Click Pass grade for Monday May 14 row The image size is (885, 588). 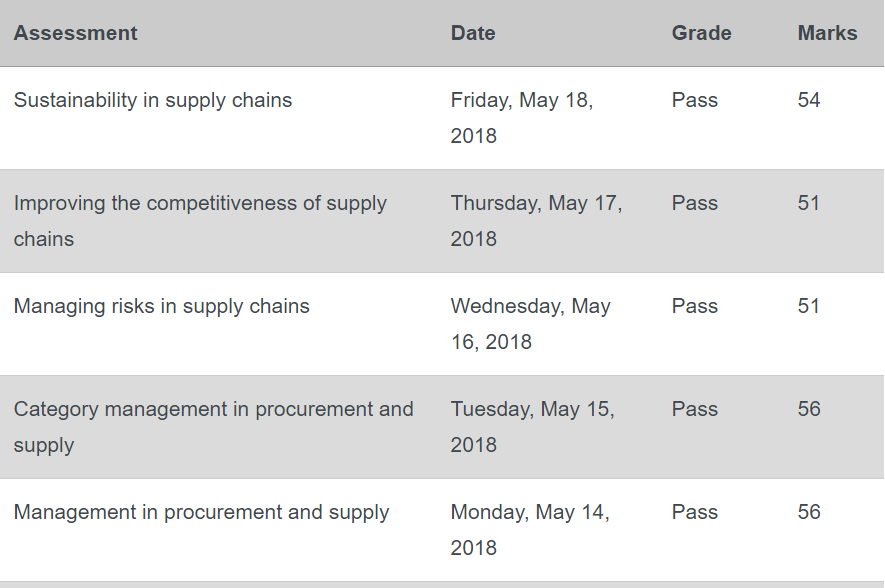click(695, 512)
